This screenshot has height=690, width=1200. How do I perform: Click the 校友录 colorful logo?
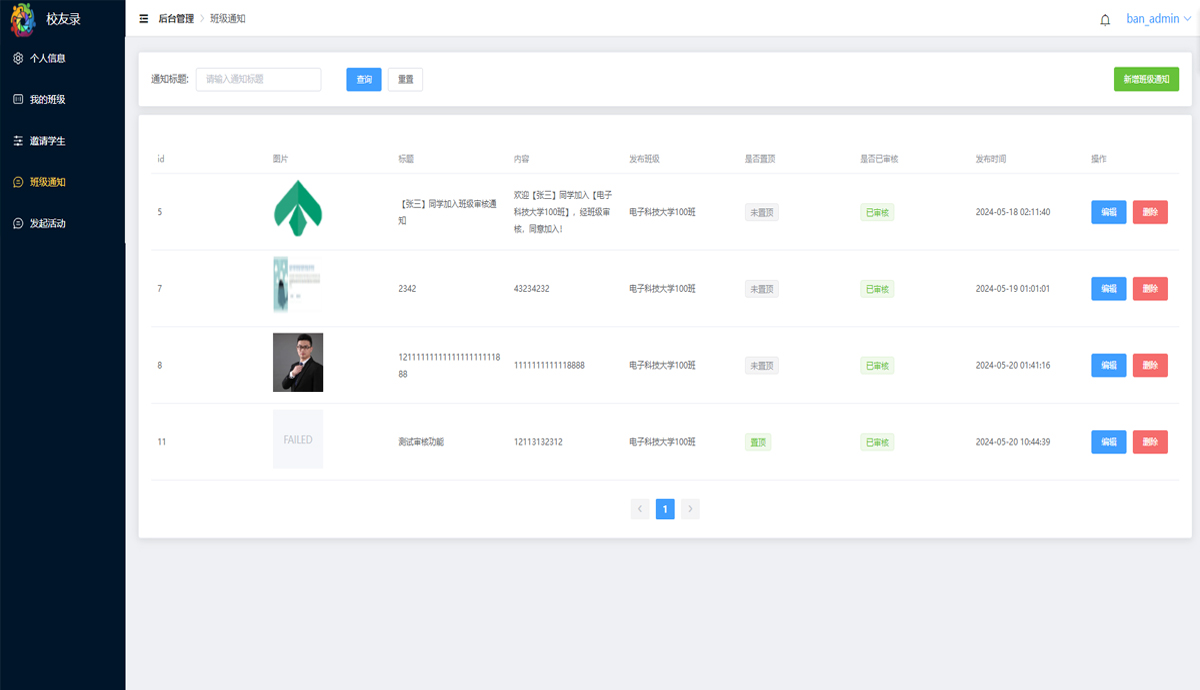[x=22, y=19]
